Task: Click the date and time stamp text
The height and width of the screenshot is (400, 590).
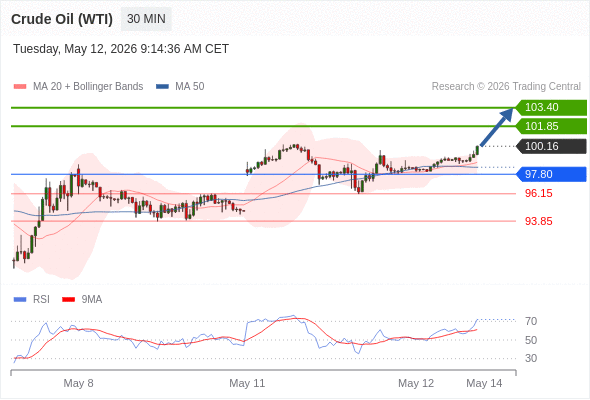Action: click(121, 49)
